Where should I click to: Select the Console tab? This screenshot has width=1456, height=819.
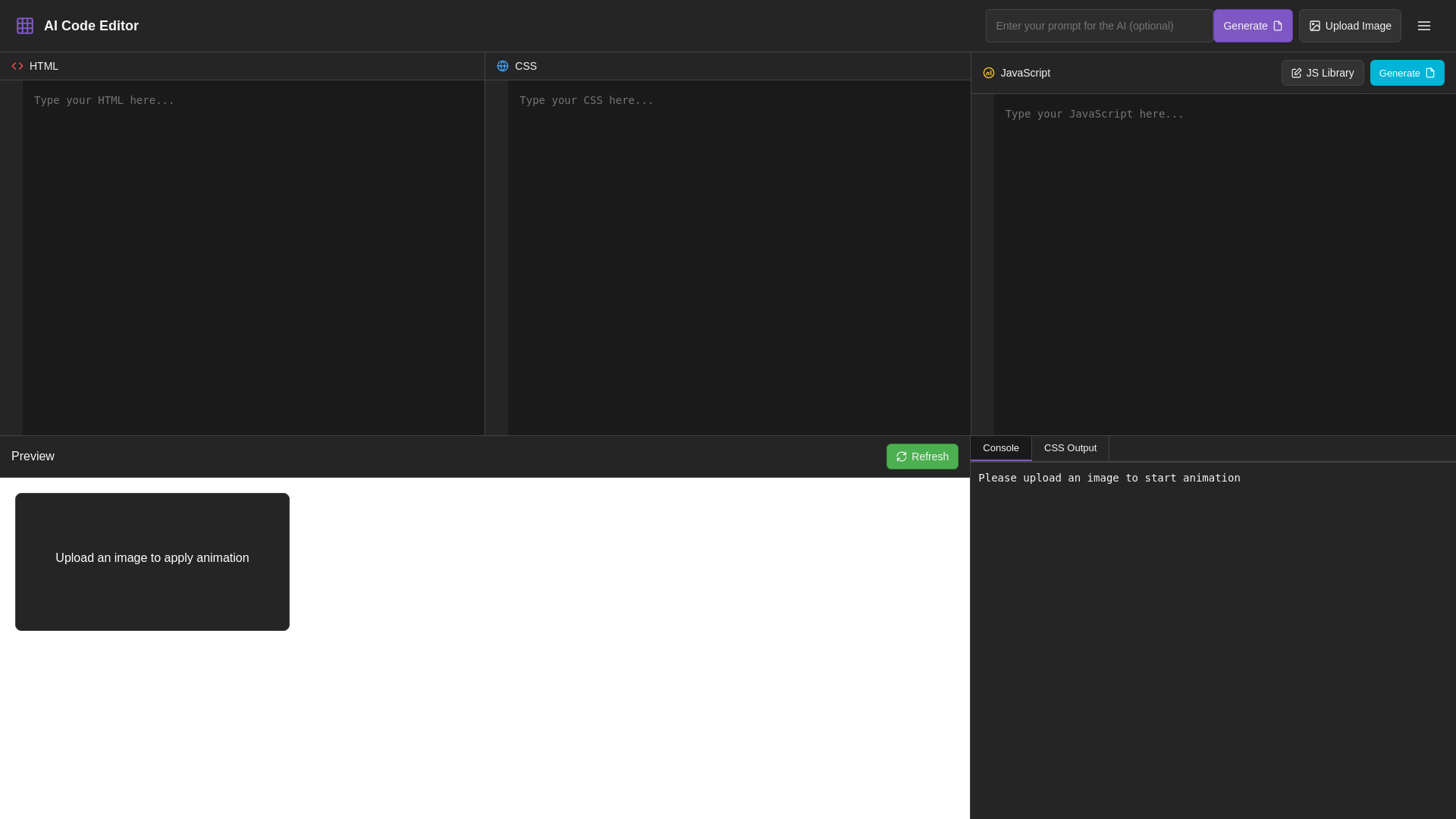click(x=1001, y=448)
